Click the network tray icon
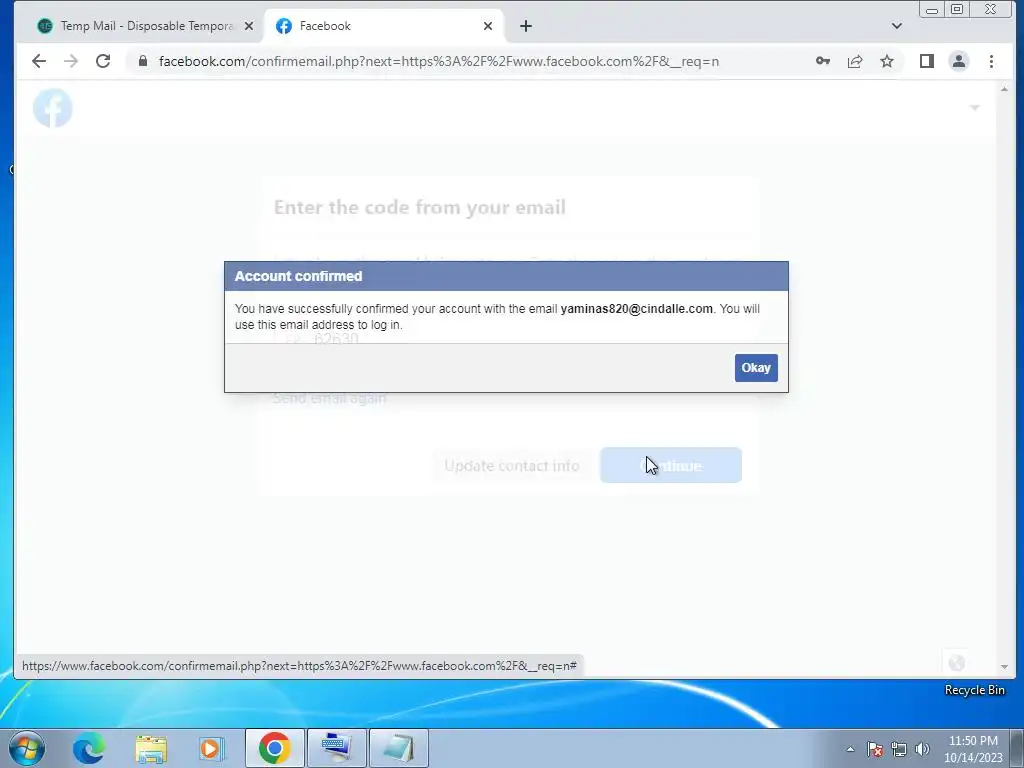Viewport: 1024px width, 768px height. pos(899,749)
